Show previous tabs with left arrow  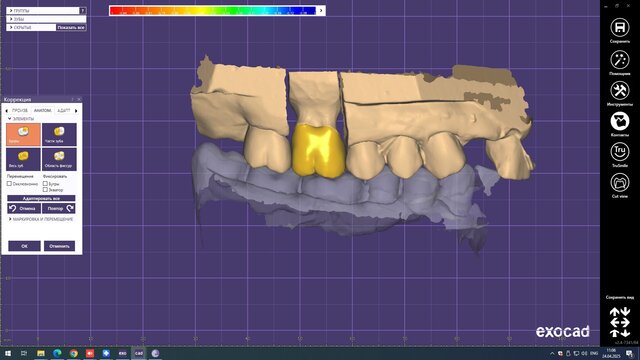pos(6,111)
